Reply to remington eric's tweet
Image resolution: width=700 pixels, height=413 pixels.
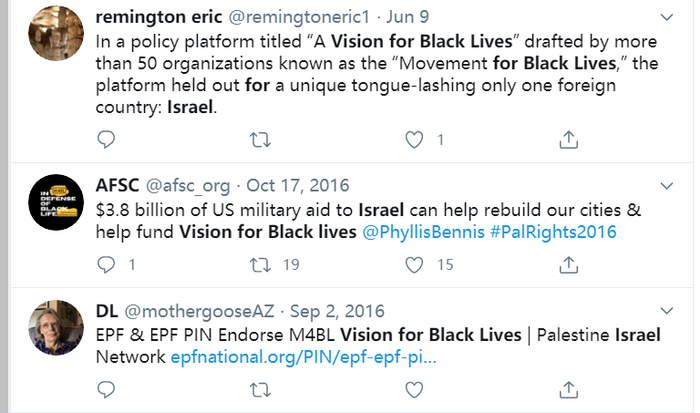106,141
